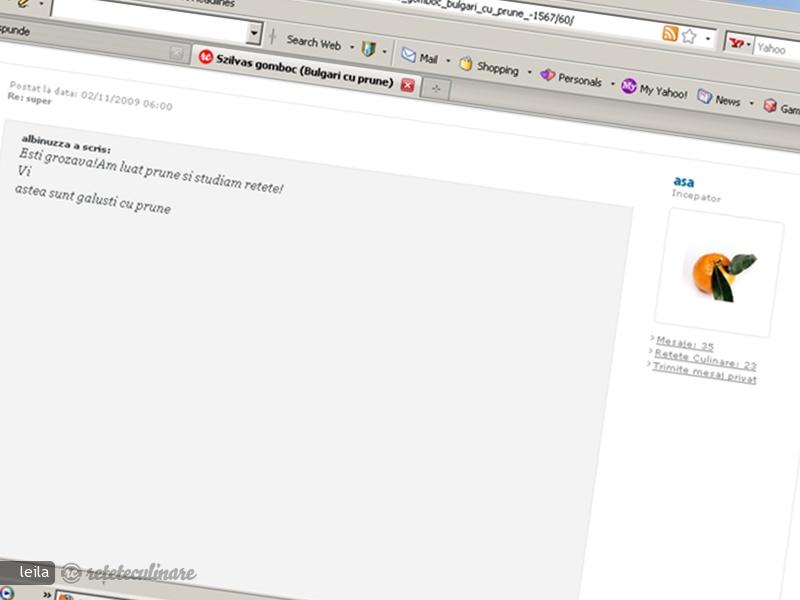This screenshot has width=800, height=600.
Task: Open the Shopping toolbar button label
Action: [497, 68]
